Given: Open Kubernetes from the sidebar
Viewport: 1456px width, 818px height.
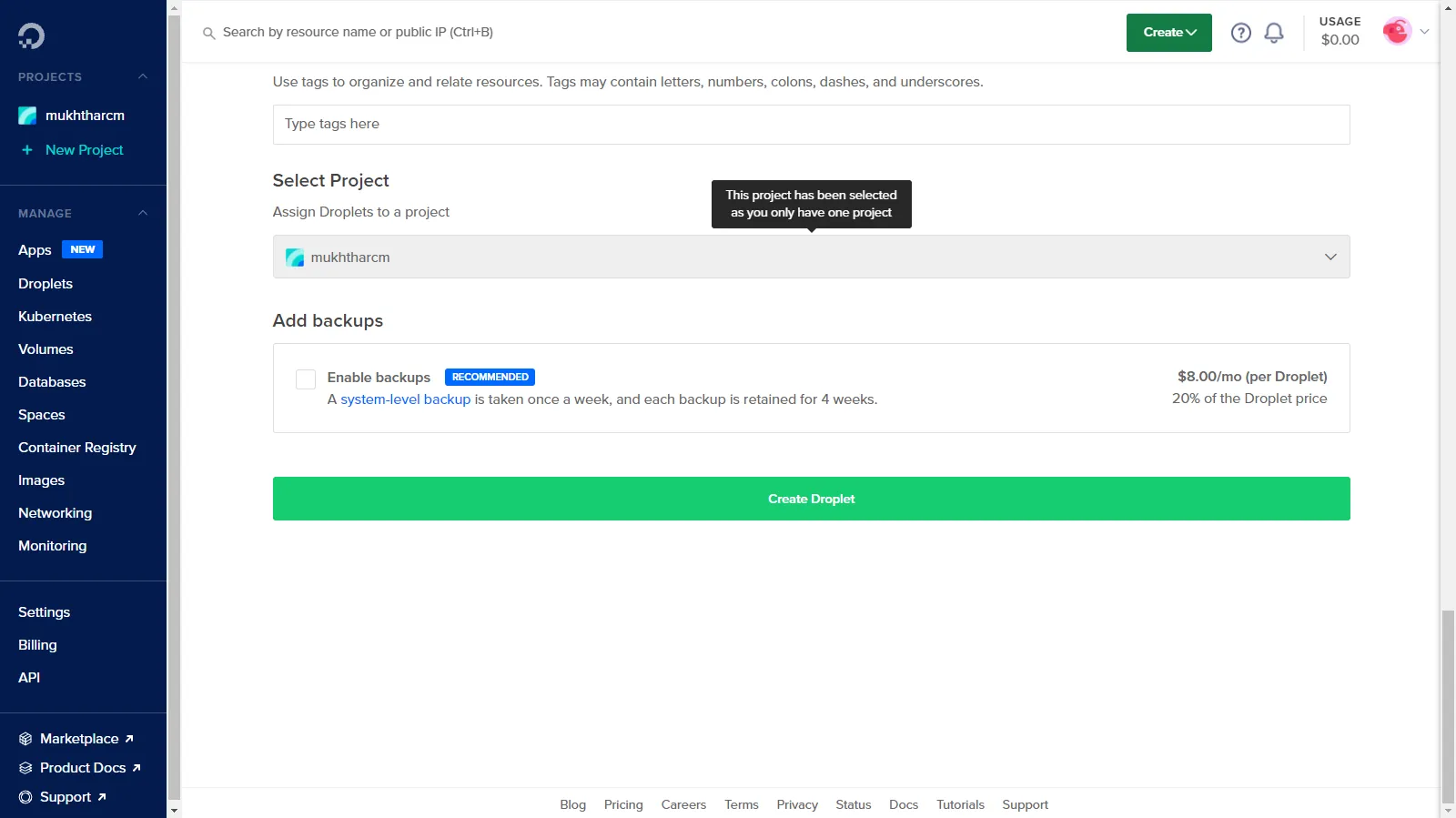Looking at the screenshot, I should (x=55, y=317).
